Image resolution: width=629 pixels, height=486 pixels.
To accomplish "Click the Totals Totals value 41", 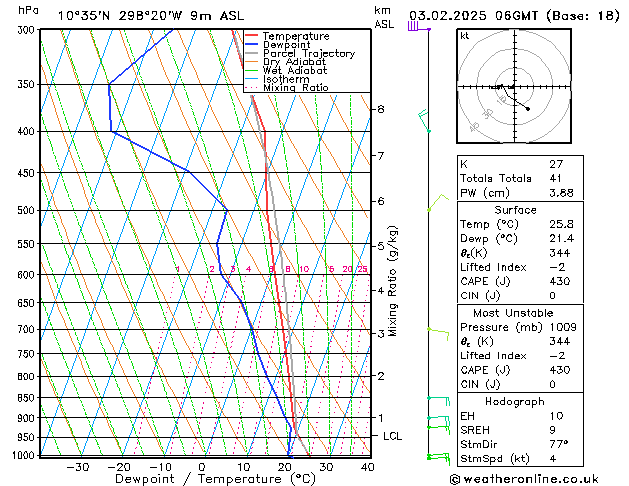I will (556, 178).
